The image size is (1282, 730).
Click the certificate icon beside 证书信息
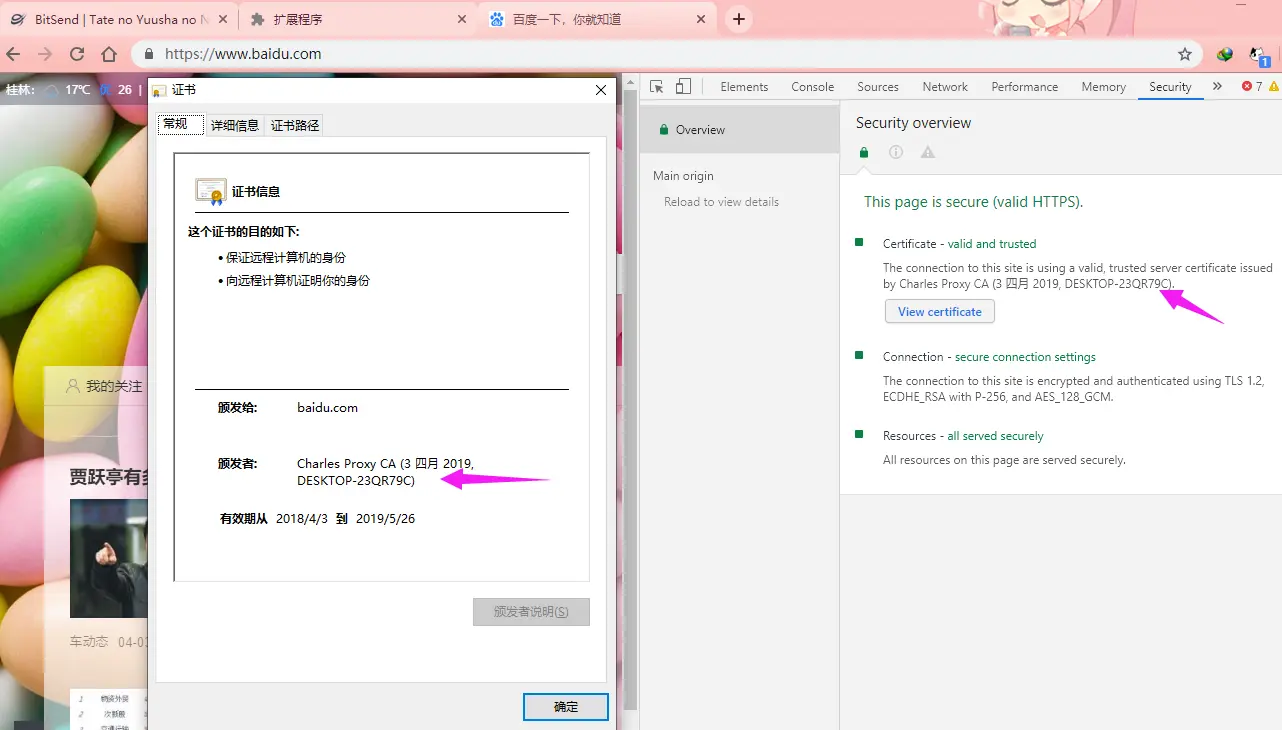(211, 192)
